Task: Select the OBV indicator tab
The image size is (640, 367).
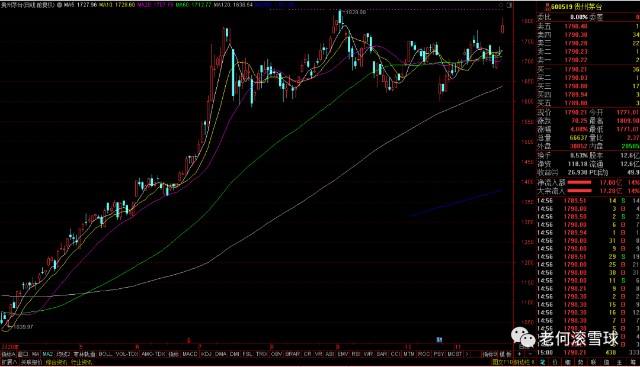Action: 276,354
